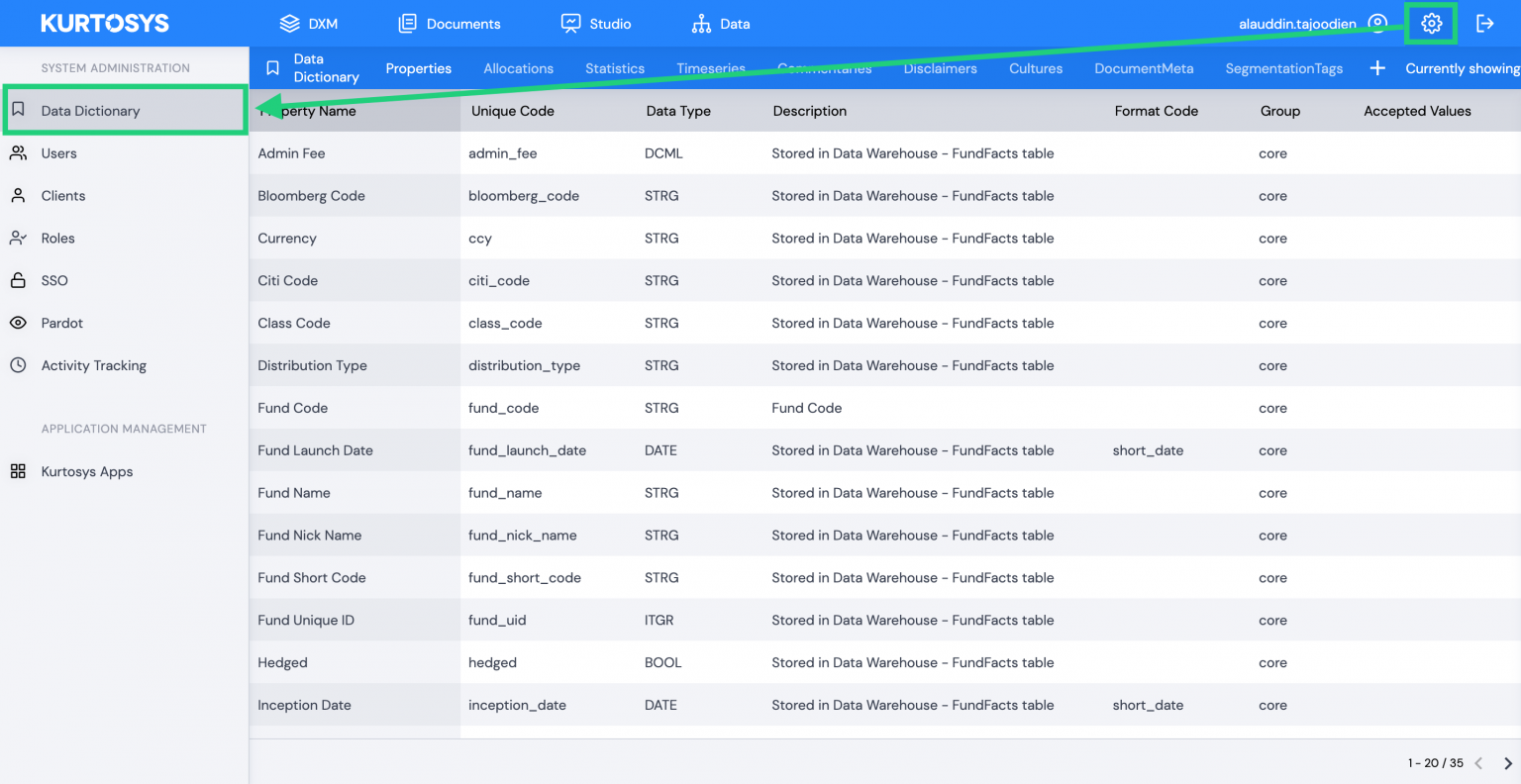
Task: Open the Currently showing filter dropdown
Action: click(1463, 68)
